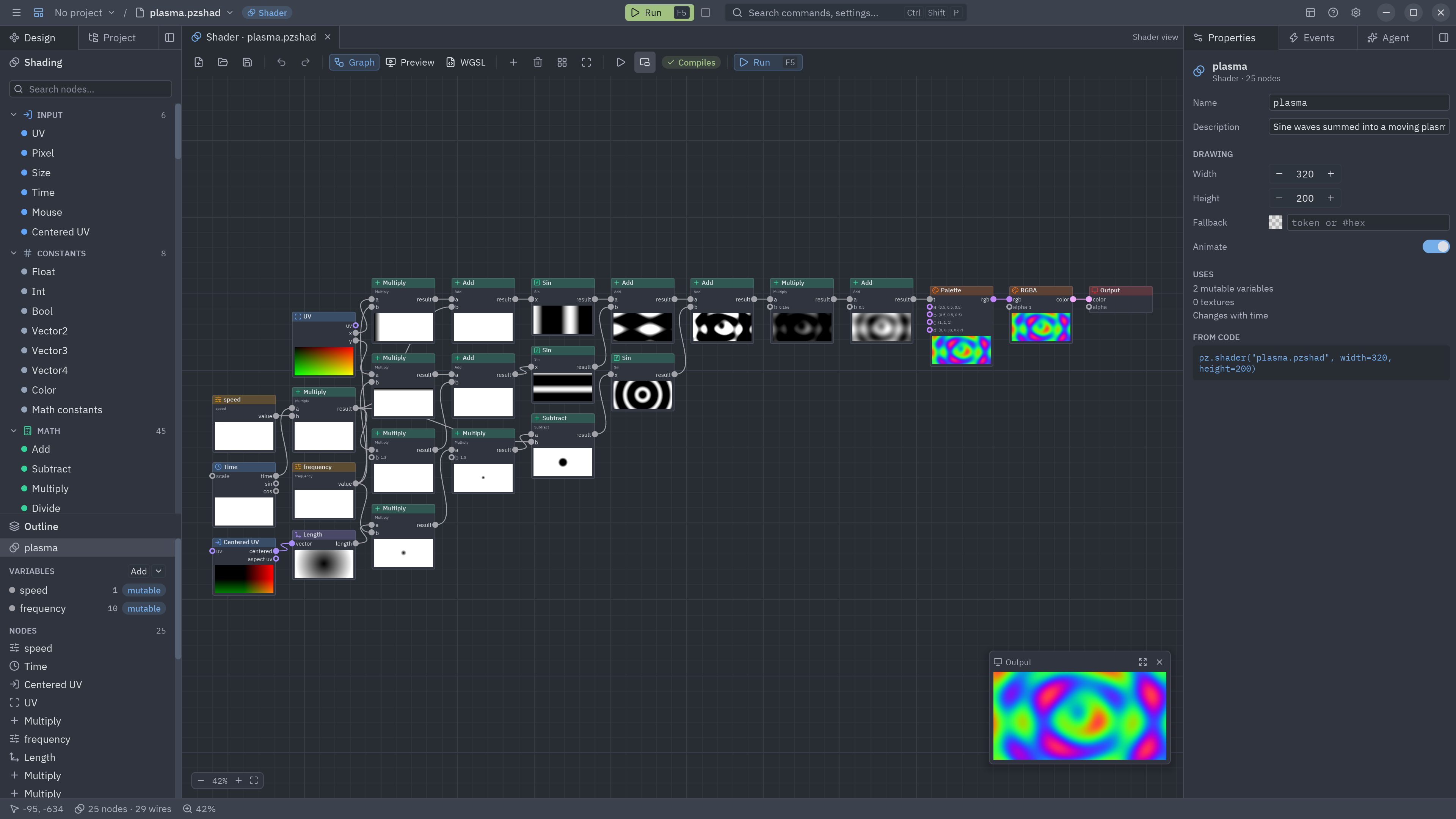Undo the last graph change
This screenshot has width=1456, height=819.
[x=281, y=62]
